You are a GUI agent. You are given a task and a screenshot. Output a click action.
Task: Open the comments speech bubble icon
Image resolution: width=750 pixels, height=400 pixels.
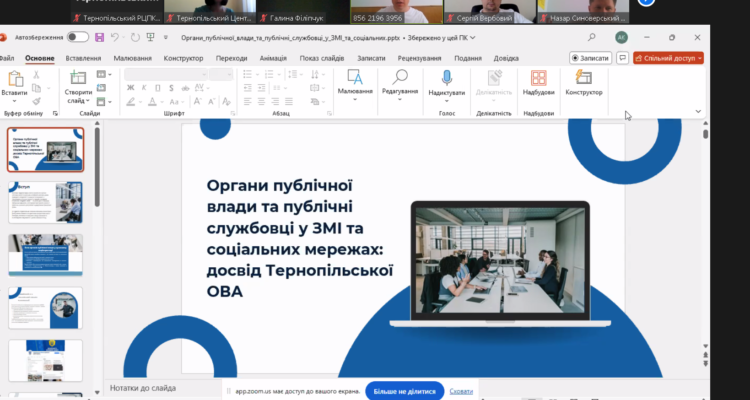click(622, 58)
